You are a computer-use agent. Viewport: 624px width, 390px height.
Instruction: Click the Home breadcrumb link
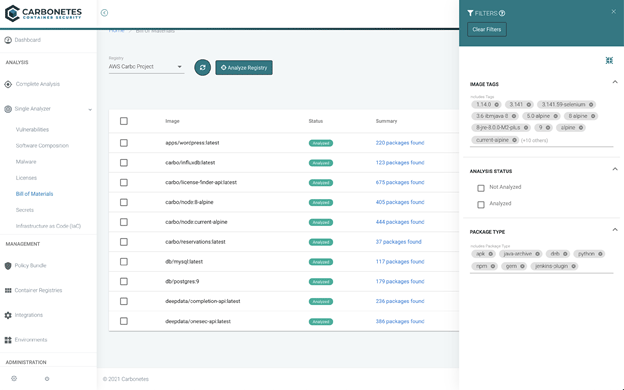click(117, 31)
